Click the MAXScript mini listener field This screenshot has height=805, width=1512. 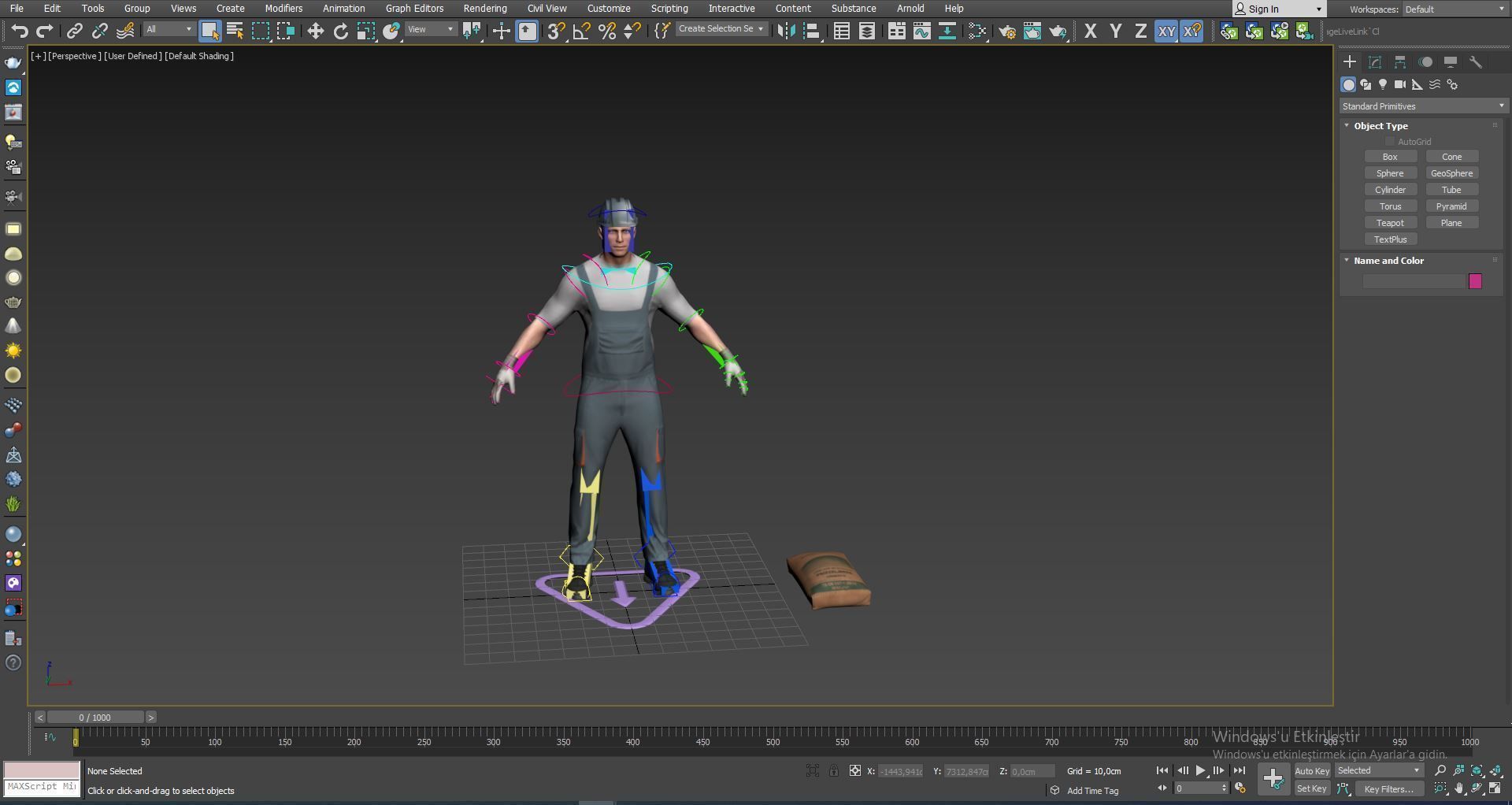pos(42,787)
